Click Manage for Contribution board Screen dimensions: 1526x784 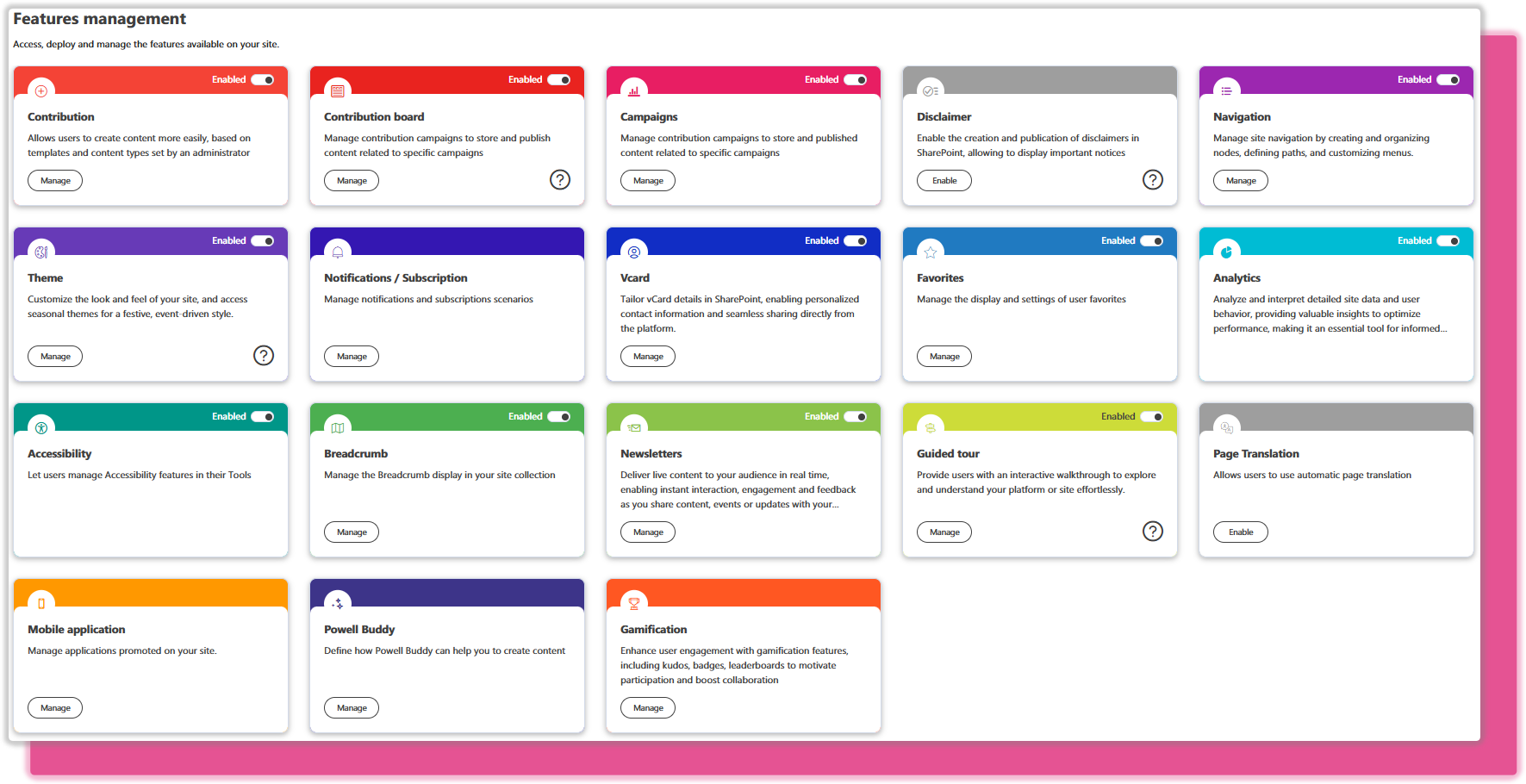coord(352,180)
